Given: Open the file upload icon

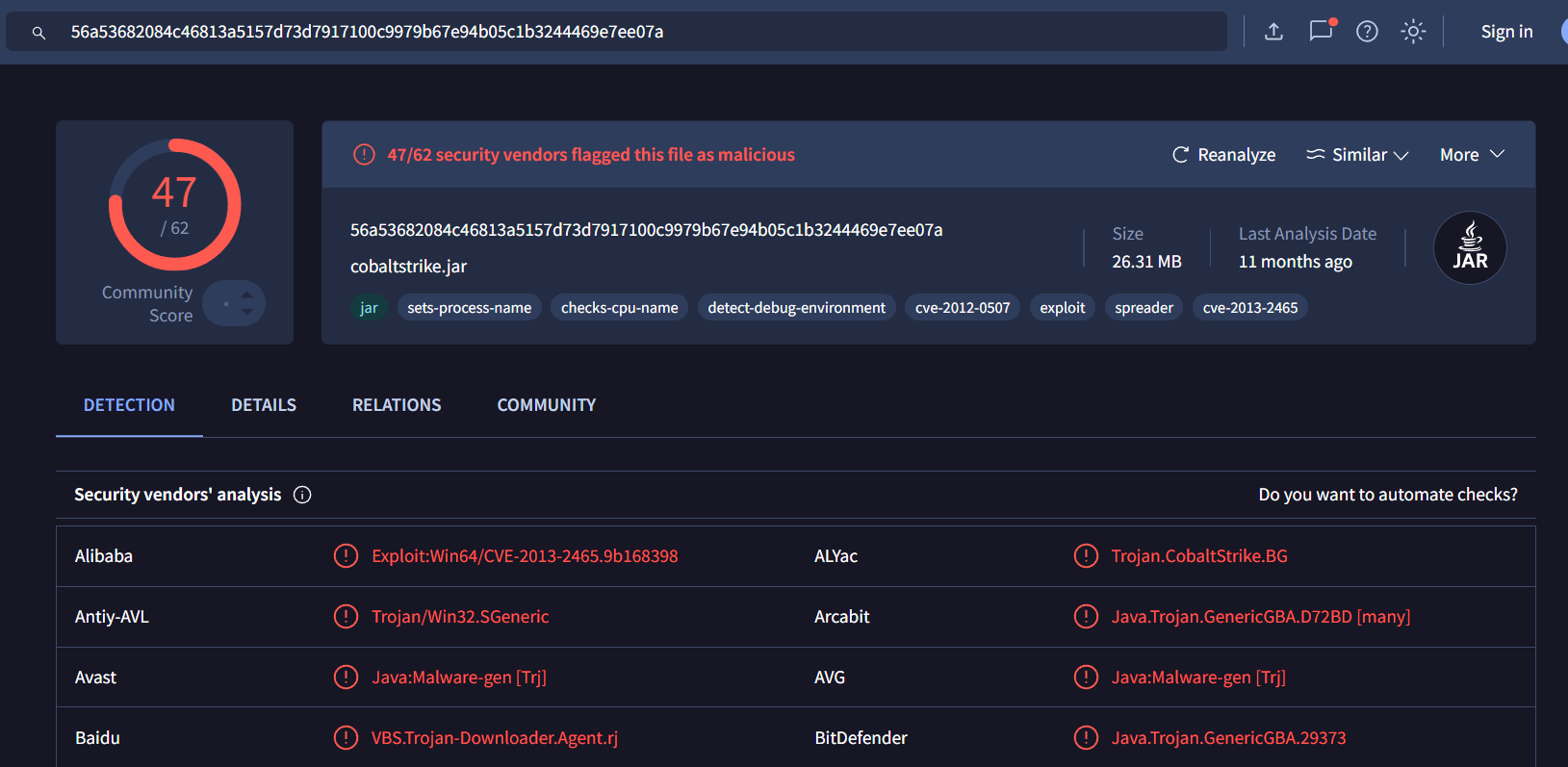Looking at the screenshot, I should 1273,32.
